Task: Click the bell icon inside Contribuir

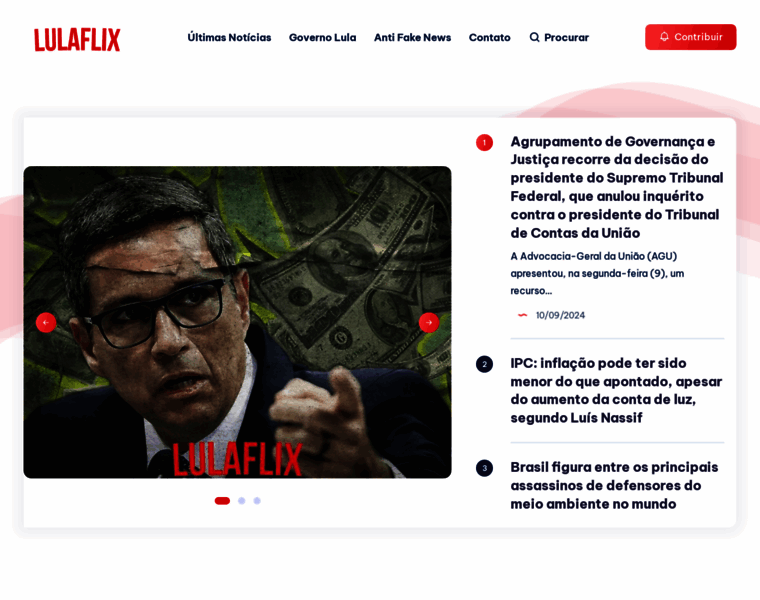Action: coord(664,37)
